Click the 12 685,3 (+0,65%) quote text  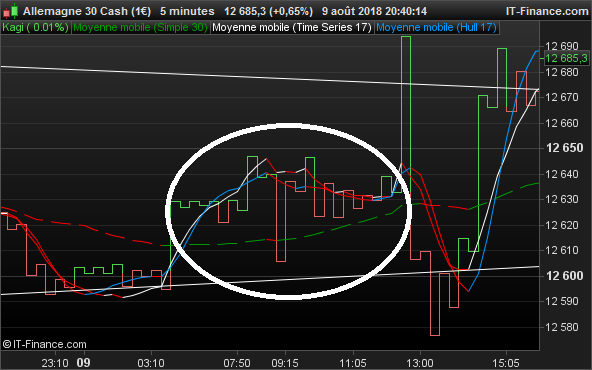268,11
